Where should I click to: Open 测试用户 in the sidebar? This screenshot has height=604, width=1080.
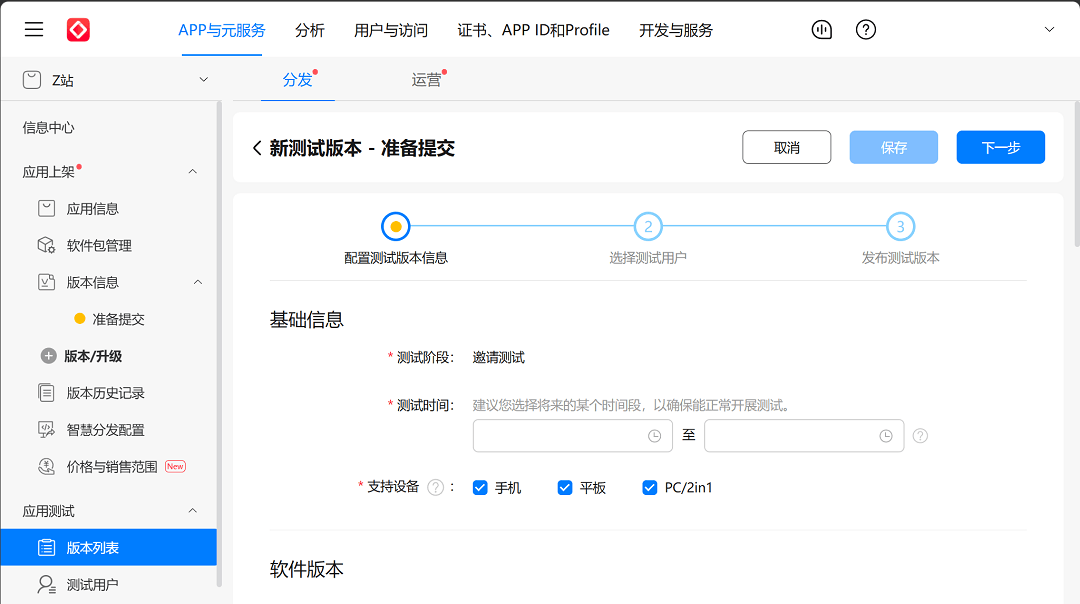tap(92, 584)
